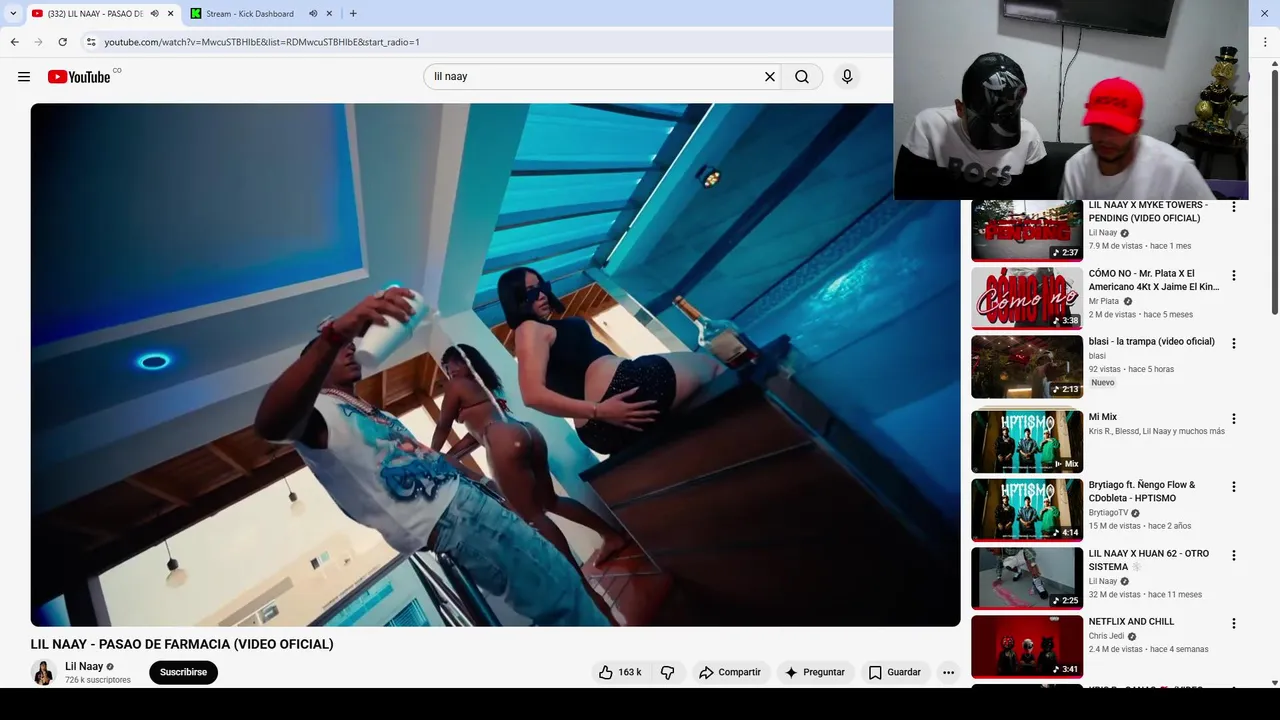
Task: Mute the YouTube tab audio icon
Action: (x=154, y=14)
